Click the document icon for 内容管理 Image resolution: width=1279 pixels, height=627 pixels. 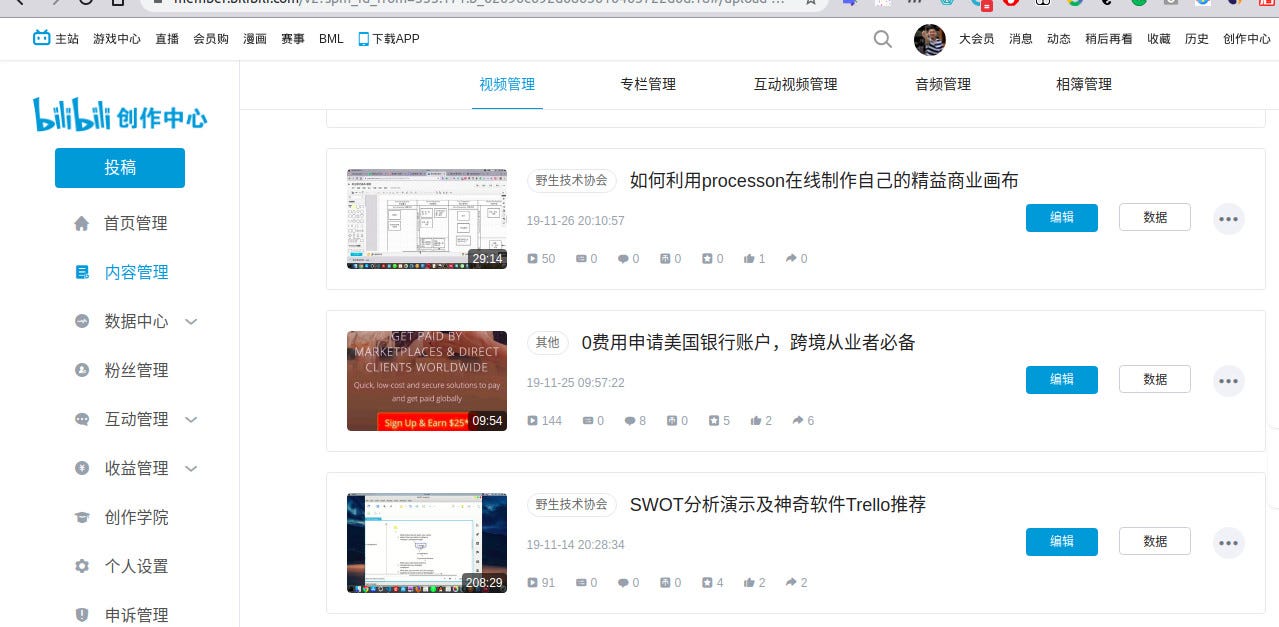click(82, 272)
